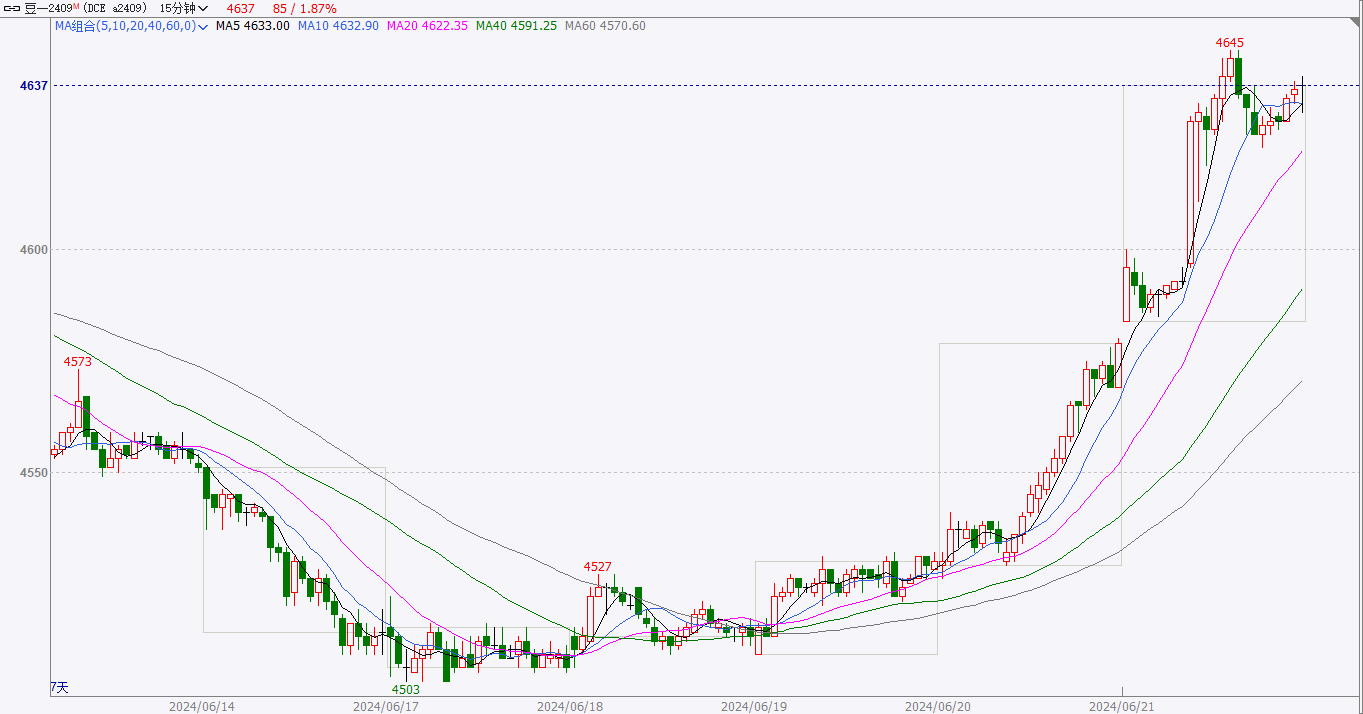1363x714 pixels.
Task: Click the latest price 4637 in the header
Action: coord(241,8)
